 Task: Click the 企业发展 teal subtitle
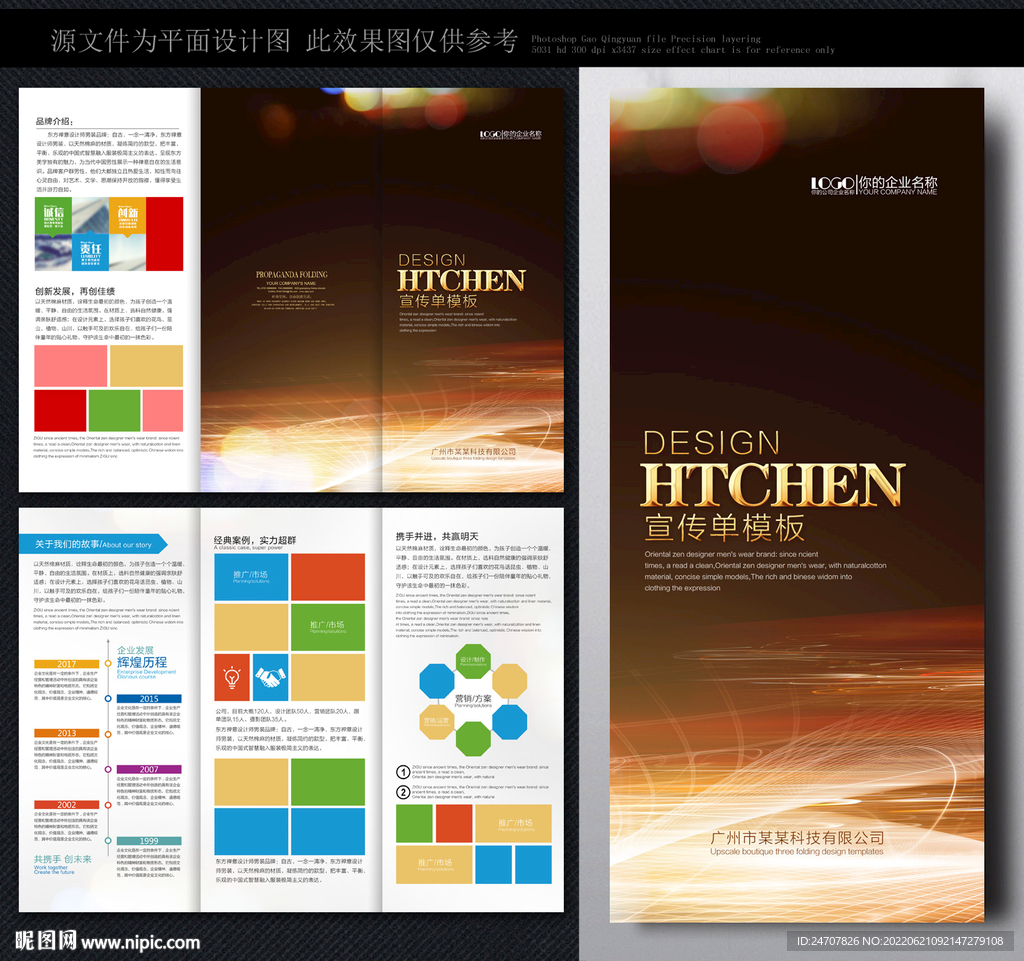135,650
